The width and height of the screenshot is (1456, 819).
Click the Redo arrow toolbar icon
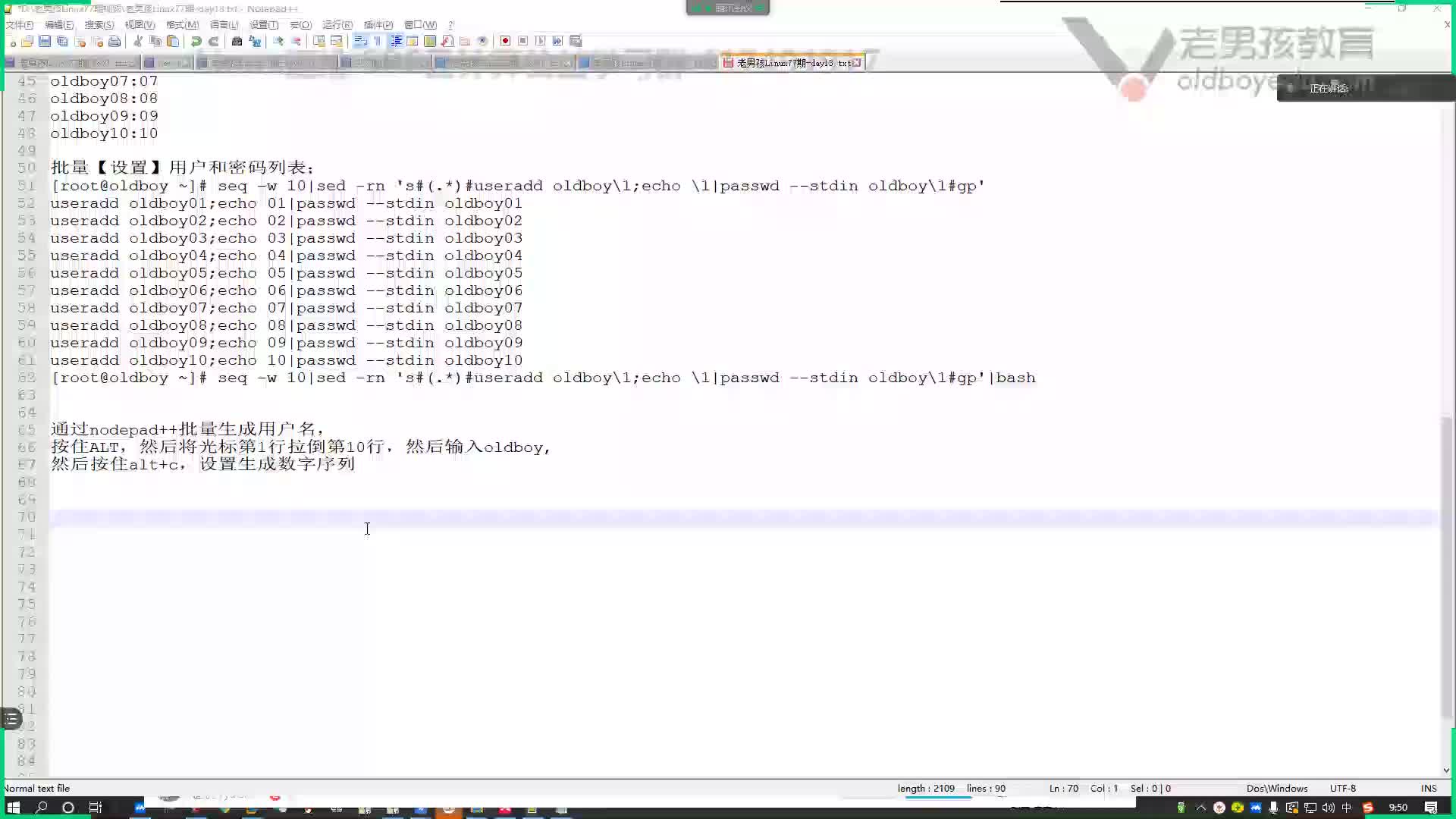(x=214, y=41)
